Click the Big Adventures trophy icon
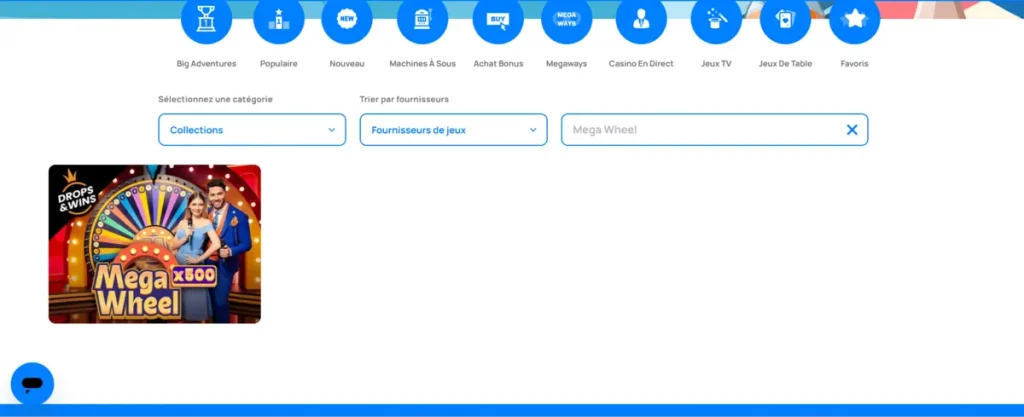 pos(206,19)
